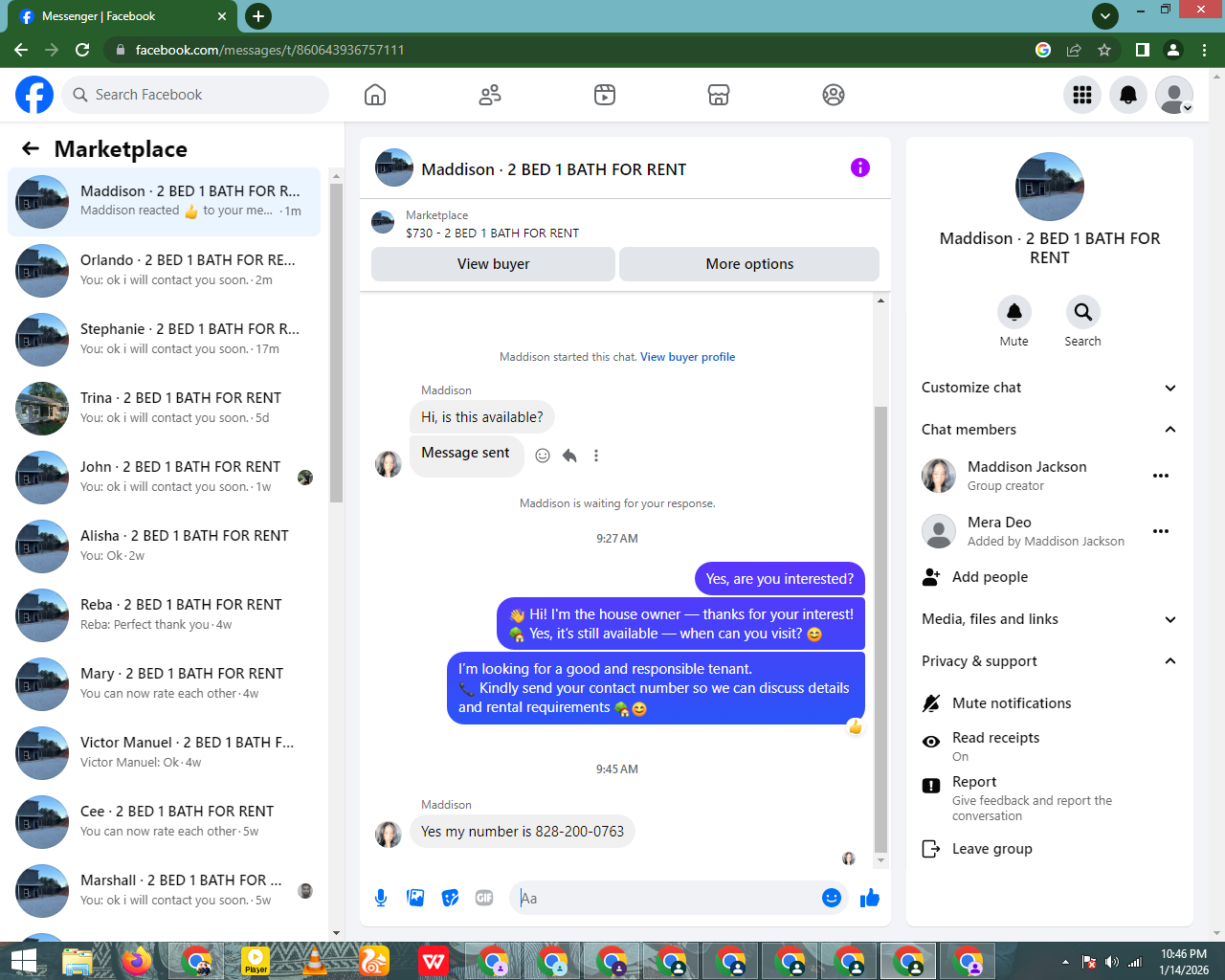Open Friends icon in top navigation
Viewport: 1225px width, 980px height.
pos(490,95)
